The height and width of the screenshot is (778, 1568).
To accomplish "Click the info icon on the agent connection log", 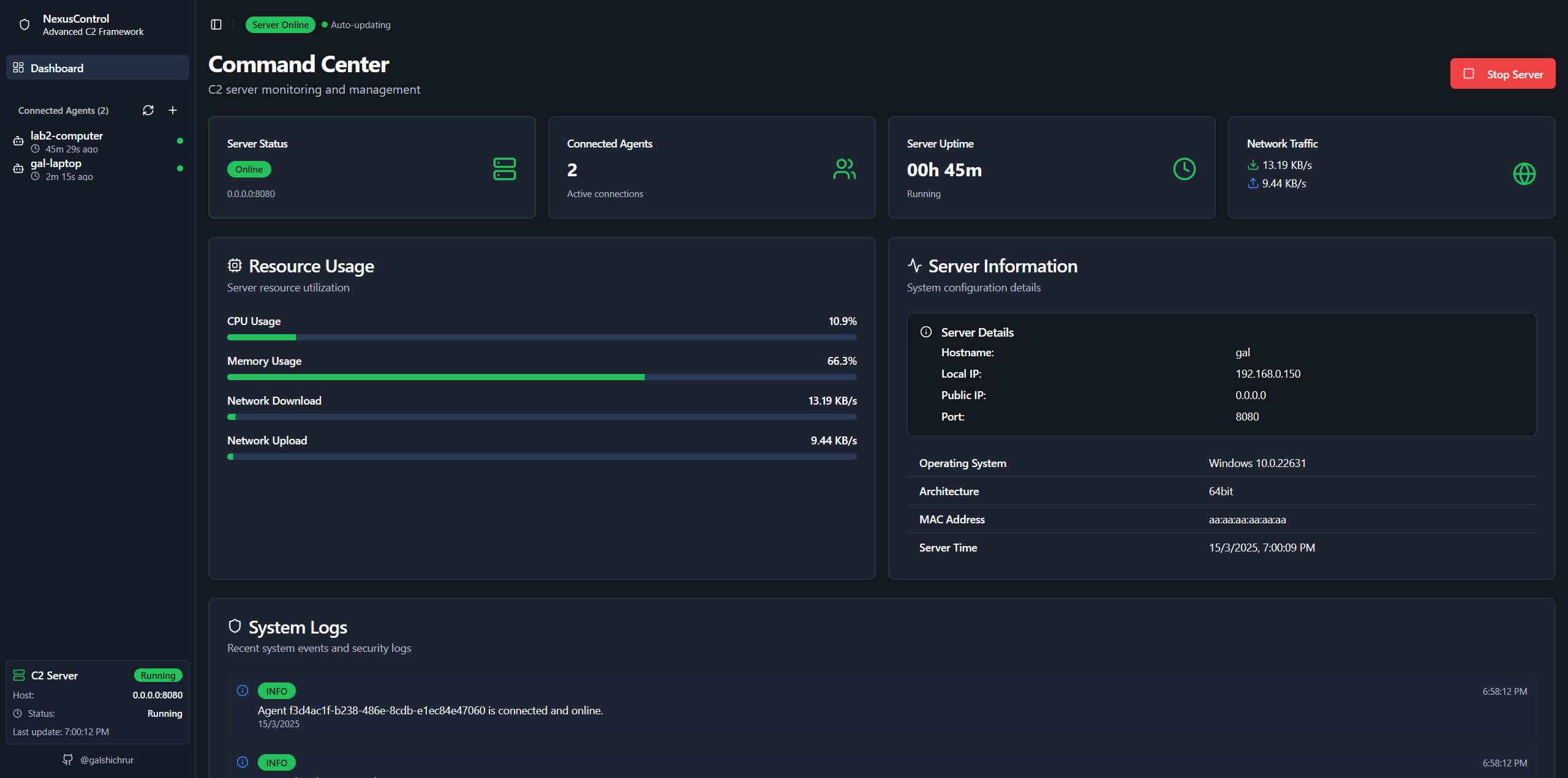I will 242,690.
